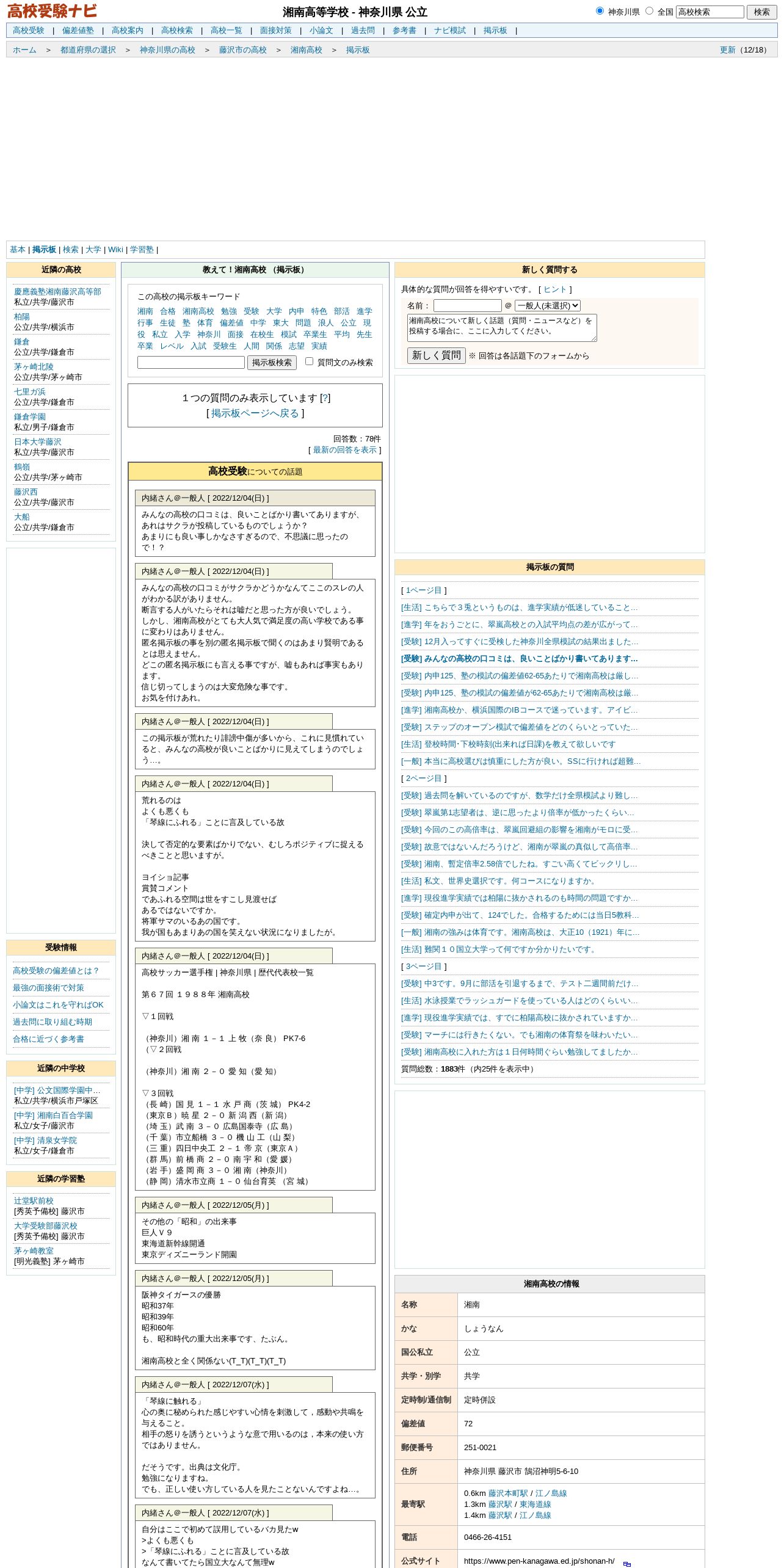Viewport: 784px width, 1568px height.
Task: Tick the 質問文のみ検索 checkbox
Action: pyautogui.click(x=309, y=361)
